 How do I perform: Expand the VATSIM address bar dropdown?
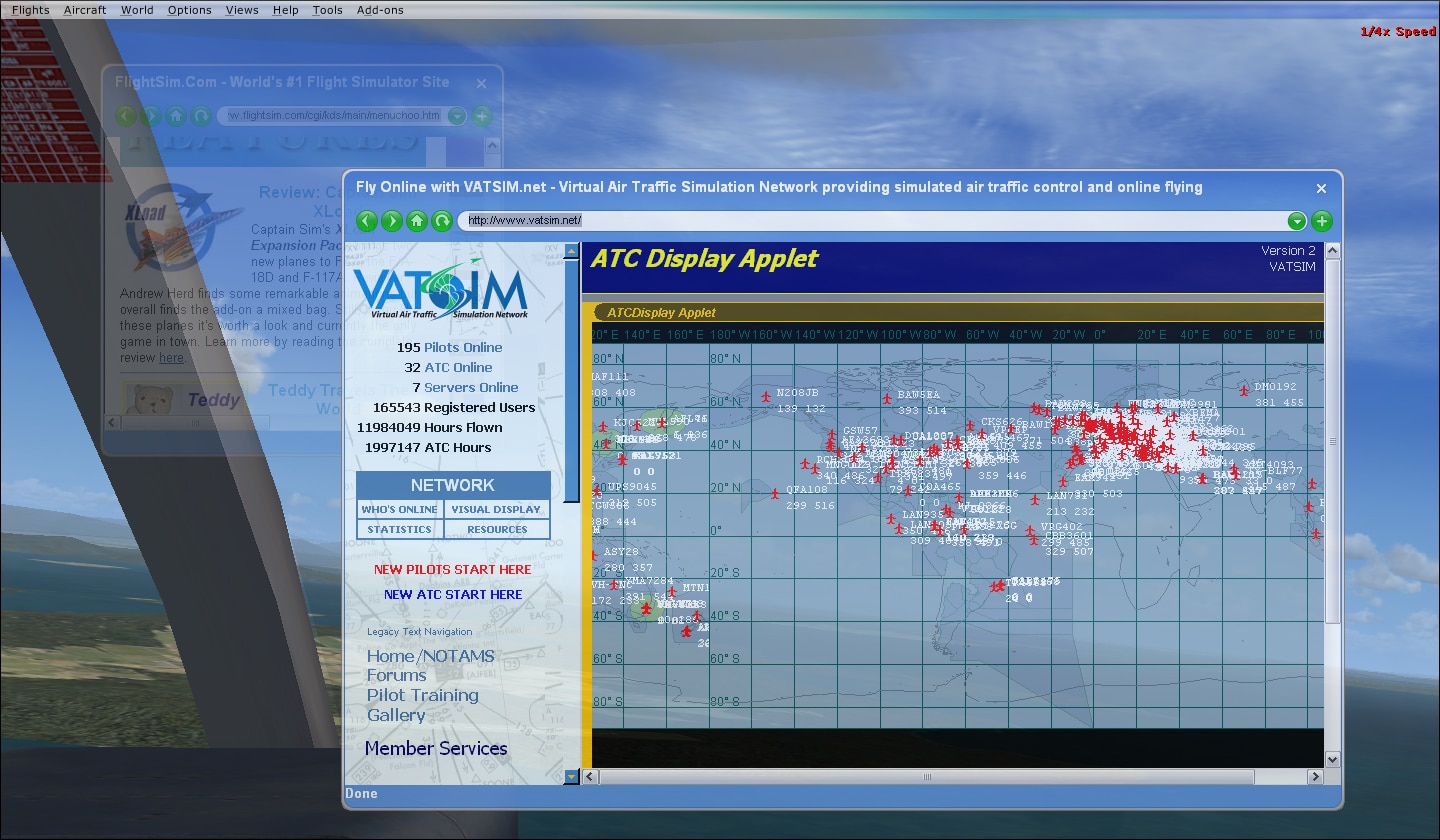click(1296, 221)
